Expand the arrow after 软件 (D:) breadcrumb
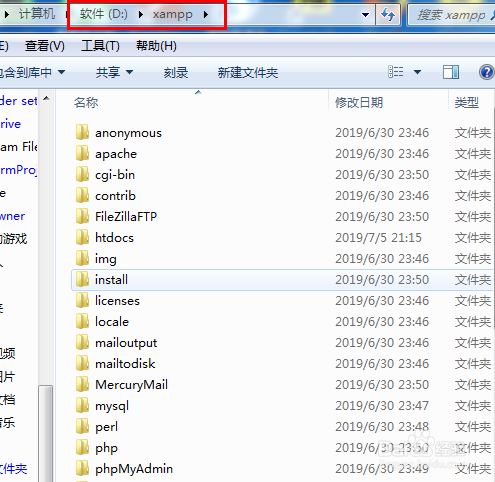The width and height of the screenshot is (495, 482). coord(141,15)
